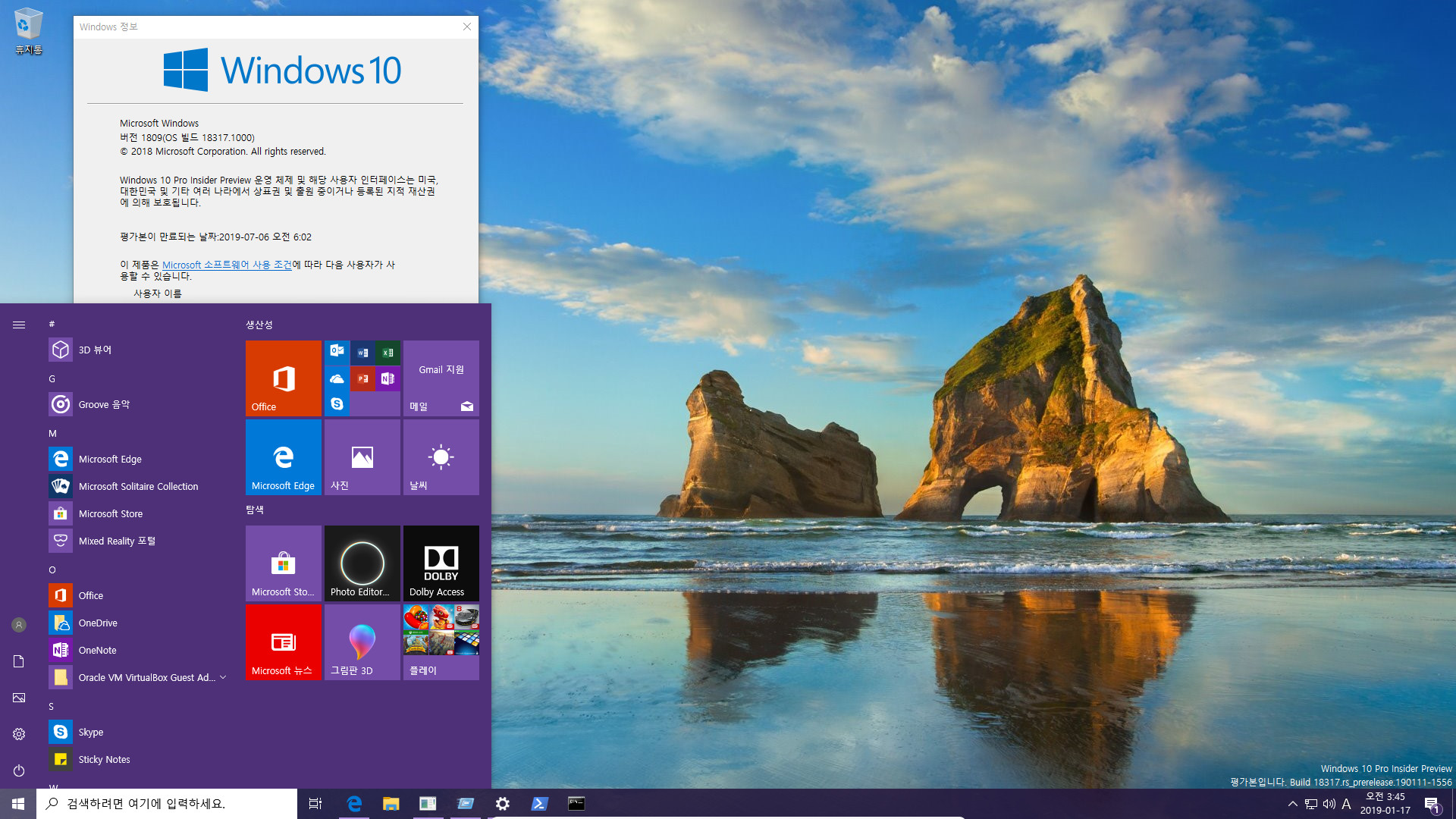Image resolution: width=1456 pixels, height=819 pixels.
Task: Open the OneDrive icon in the tile folder
Action: [337, 378]
